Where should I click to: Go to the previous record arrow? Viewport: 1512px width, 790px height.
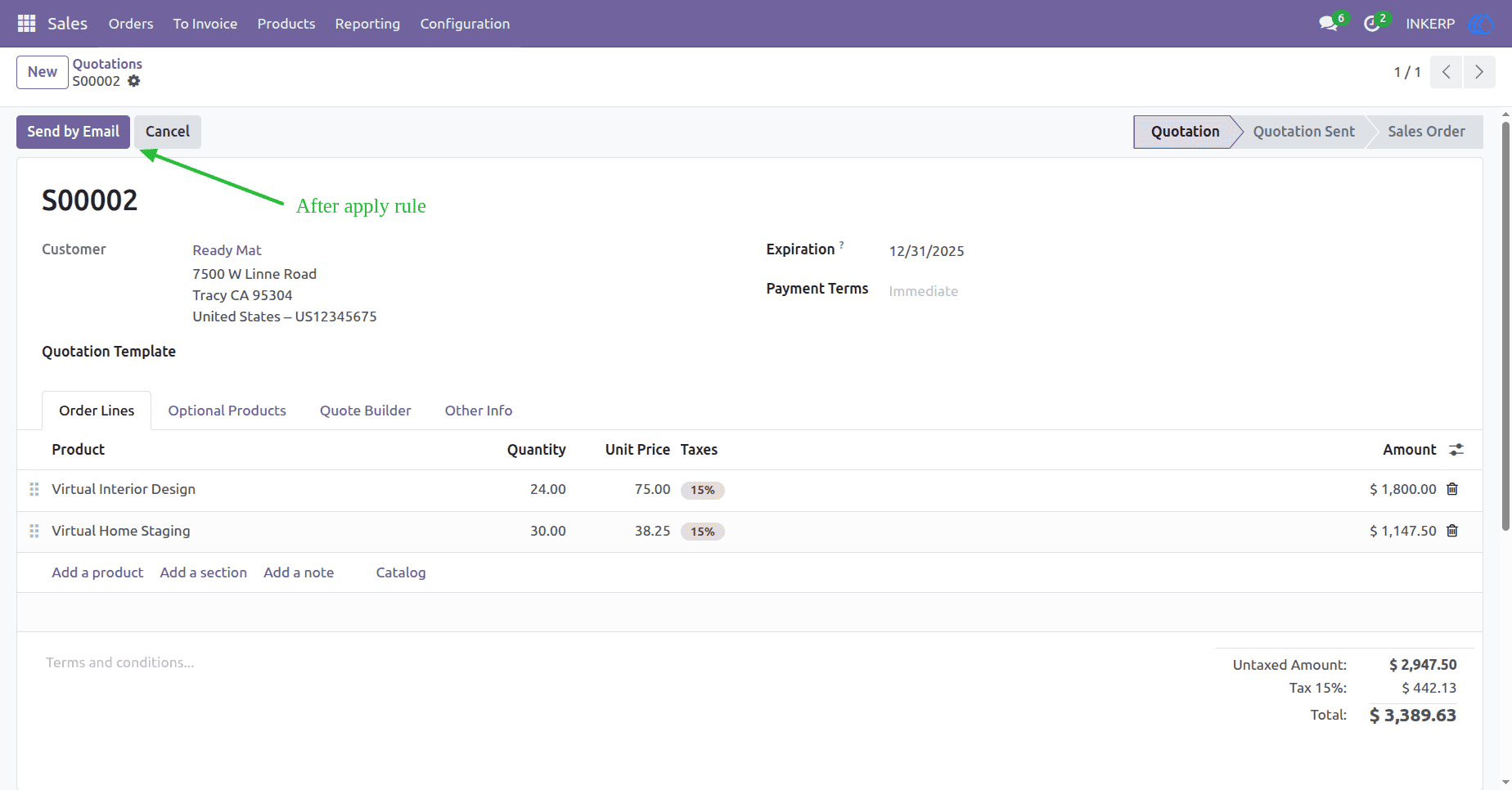[1447, 72]
